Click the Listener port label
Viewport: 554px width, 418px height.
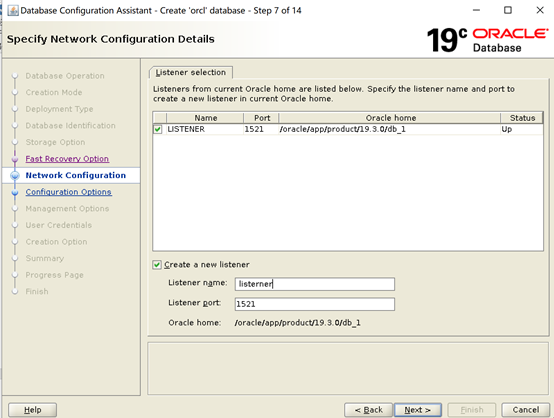coord(195,303)
